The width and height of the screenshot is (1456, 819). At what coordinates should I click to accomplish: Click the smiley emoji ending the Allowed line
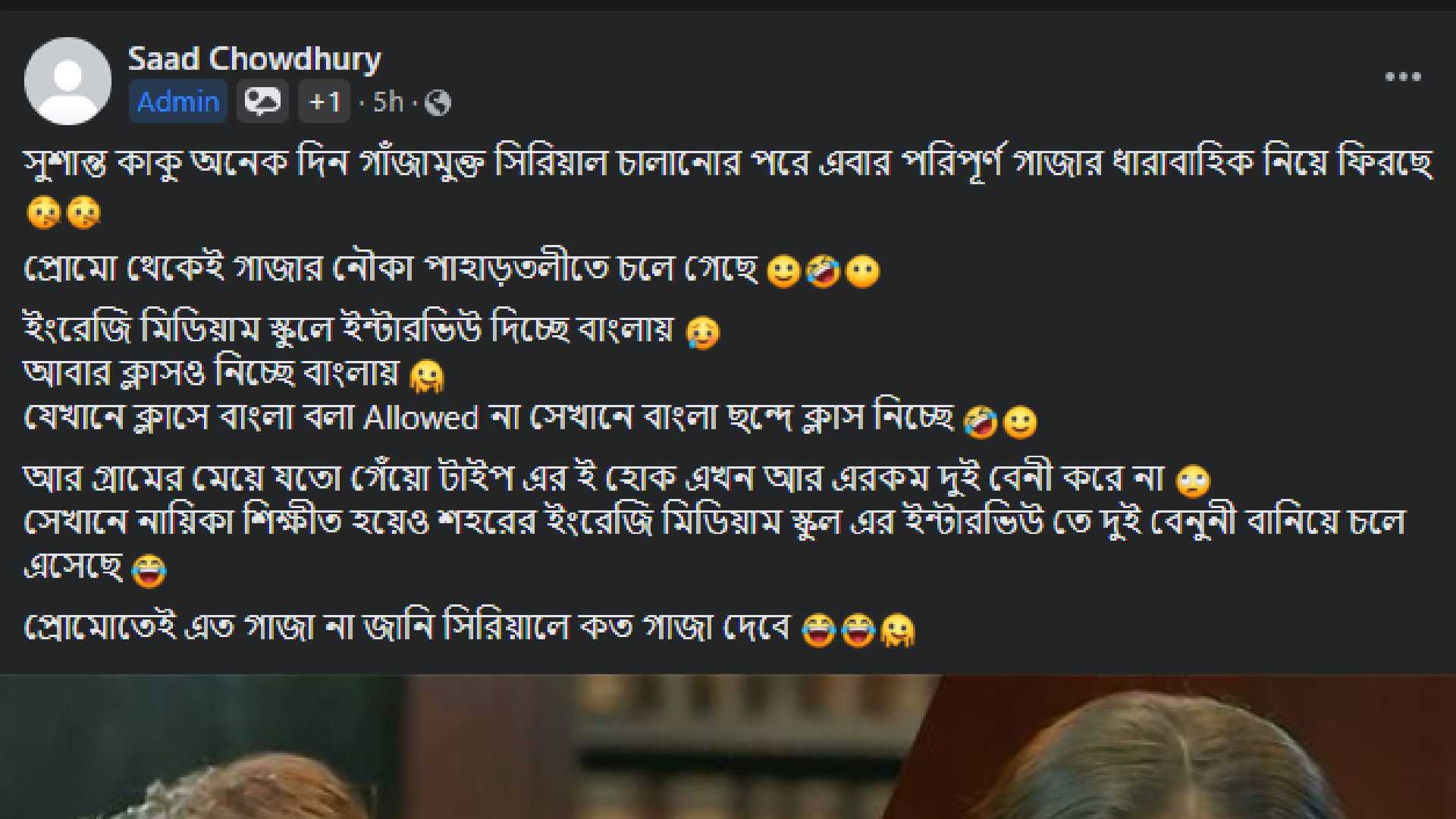click(1020, 422)
